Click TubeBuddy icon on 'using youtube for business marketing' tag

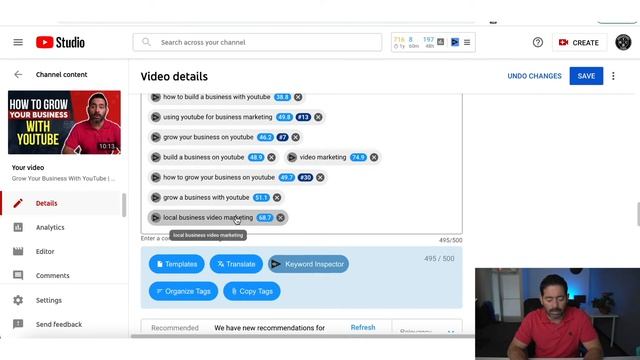[156, 117]
